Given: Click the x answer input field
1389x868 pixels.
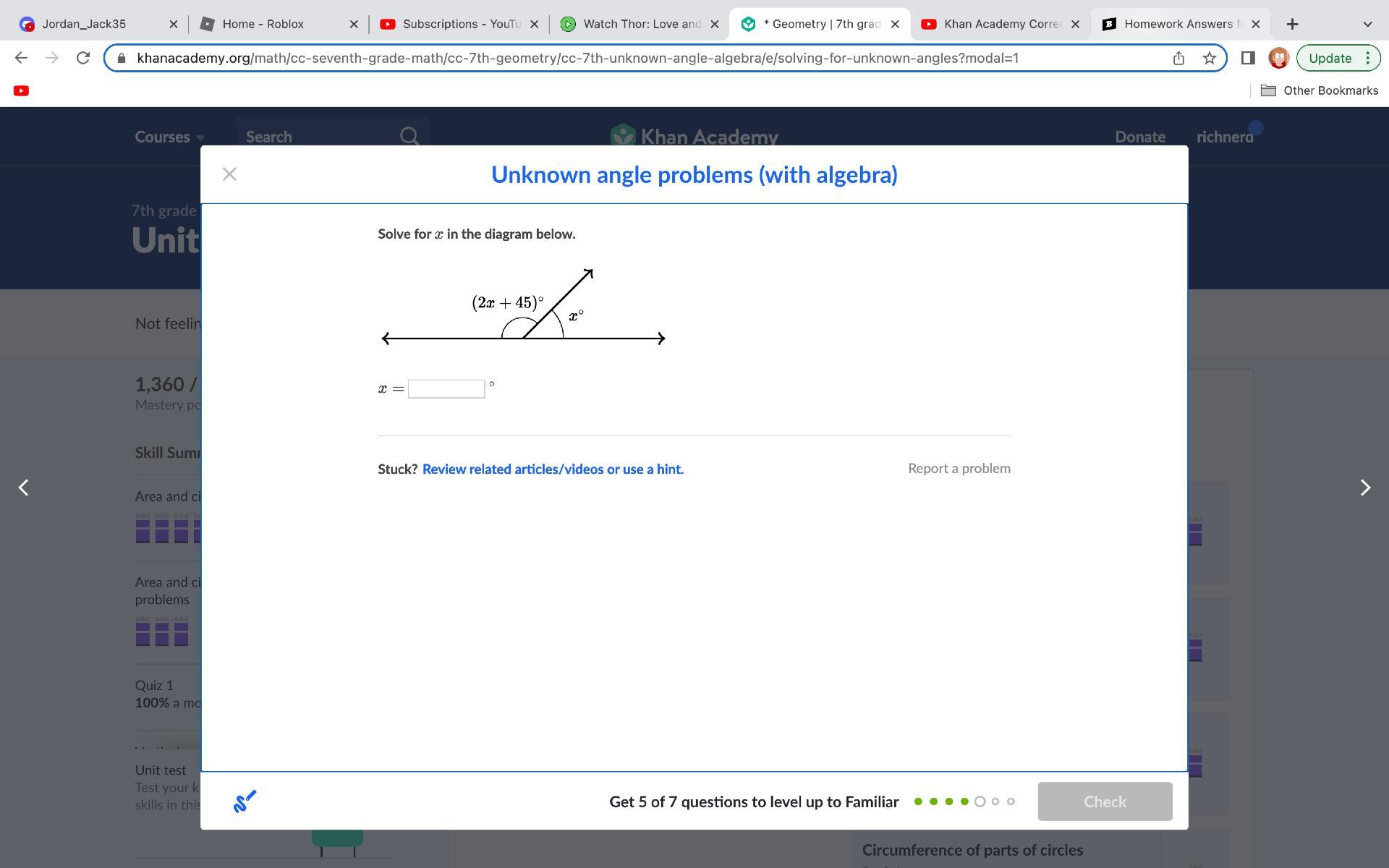Looking at the screenshot, I should coord(446,389).
